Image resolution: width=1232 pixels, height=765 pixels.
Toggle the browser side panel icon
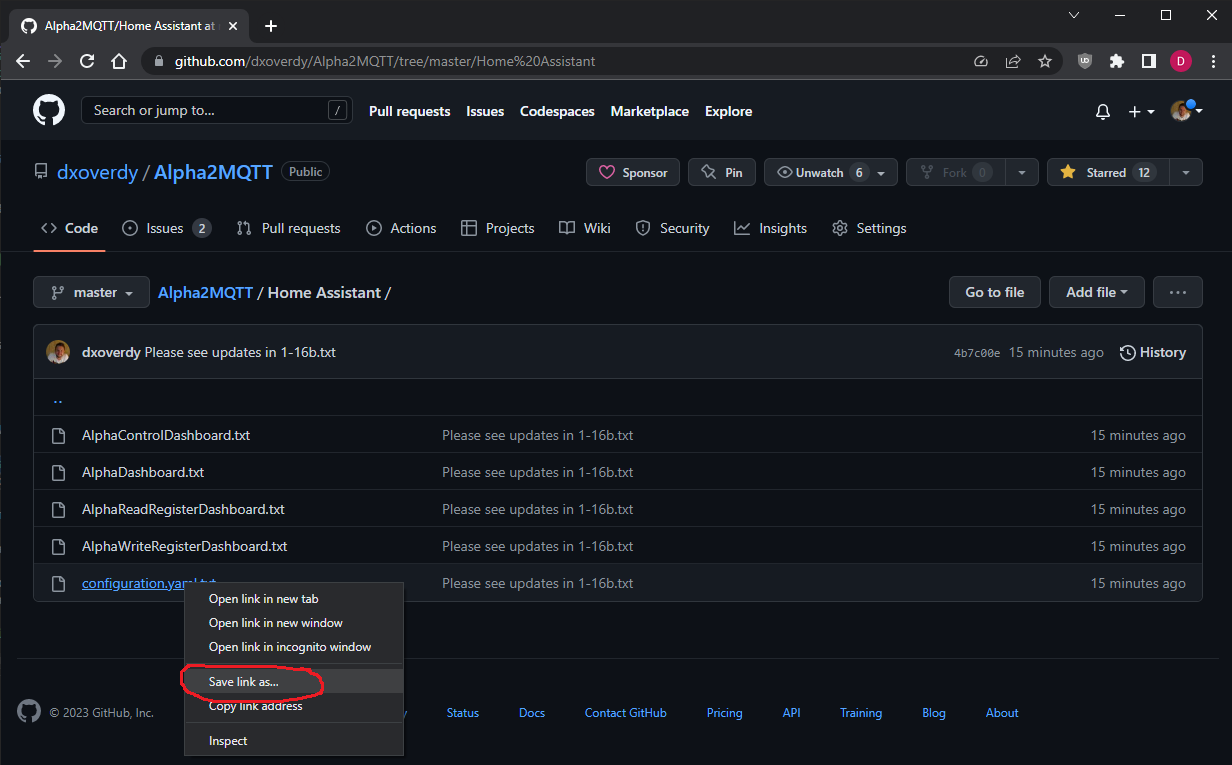pyautogui.click(x=1149, y=61)
